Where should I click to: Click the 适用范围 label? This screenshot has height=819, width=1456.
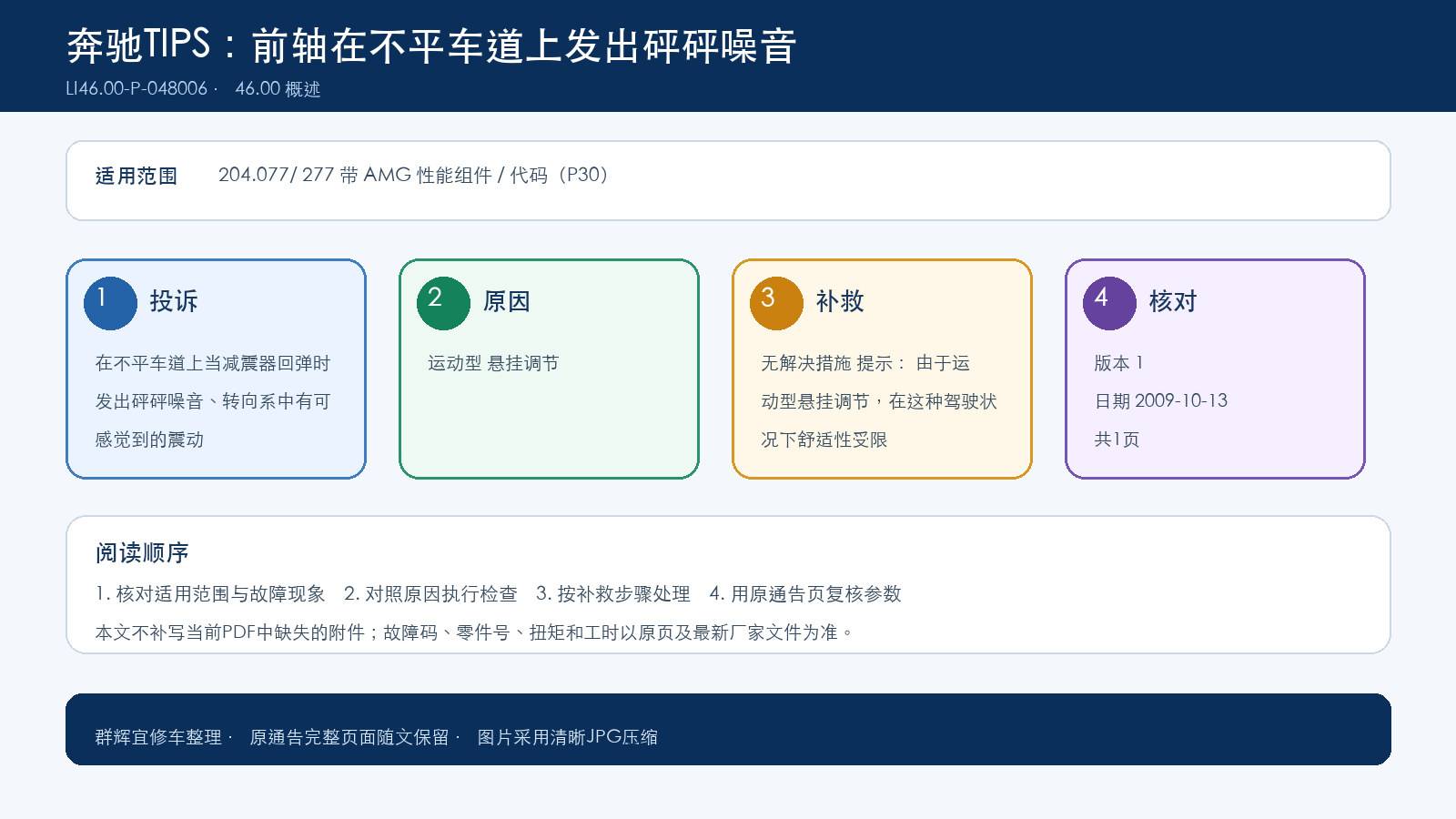pyautogui.click(x=136, y=177)
